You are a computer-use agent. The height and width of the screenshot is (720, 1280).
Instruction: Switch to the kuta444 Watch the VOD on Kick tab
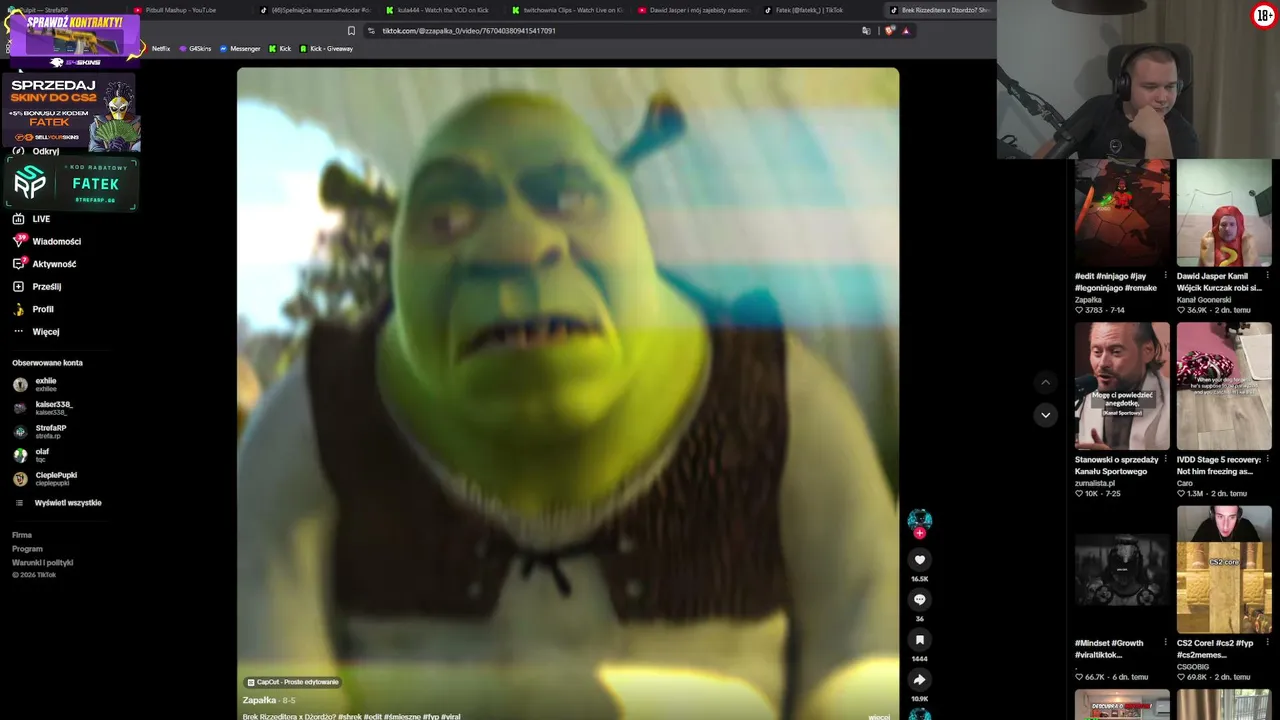[440, 10]
